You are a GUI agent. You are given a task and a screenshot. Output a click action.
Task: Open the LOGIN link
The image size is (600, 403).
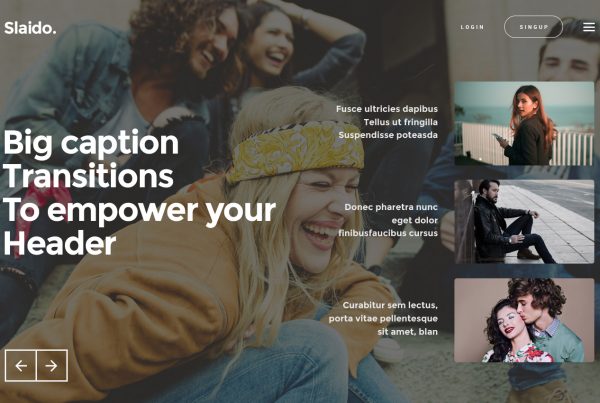tap(473, 27)
